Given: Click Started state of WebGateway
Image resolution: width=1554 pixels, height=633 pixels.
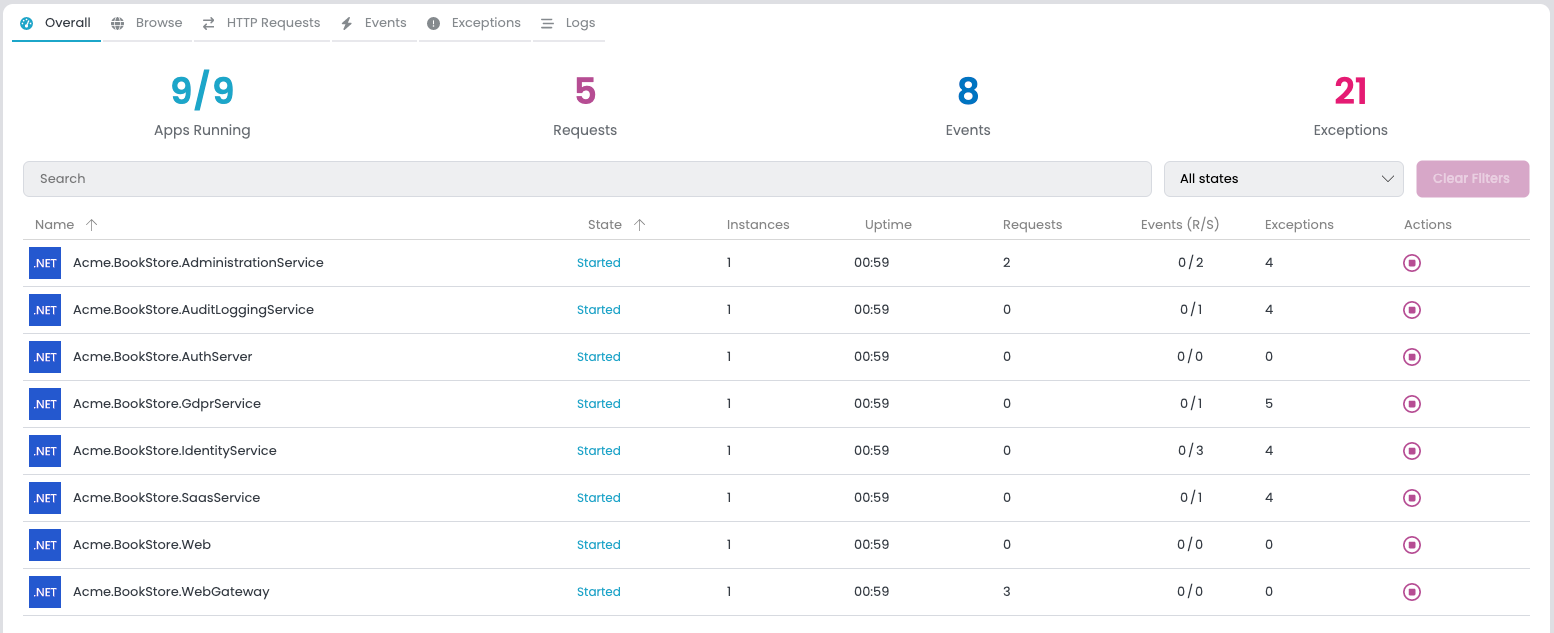Looking at the screenshot, I should click(599, 592).
